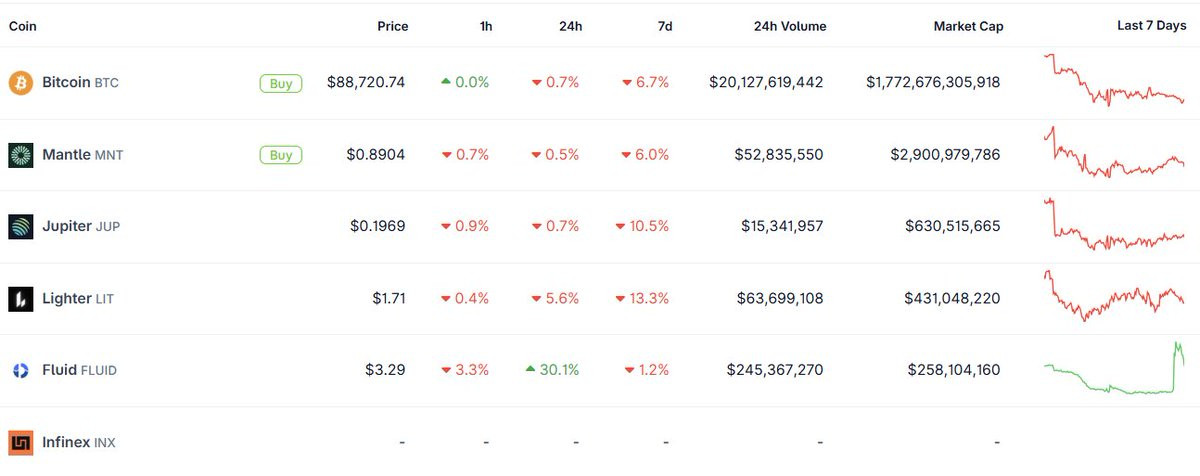The height and width of the screenshot is (476, 1200).
Task: Click the Fluid coin logo icon
Action: (x=21, y=371)
